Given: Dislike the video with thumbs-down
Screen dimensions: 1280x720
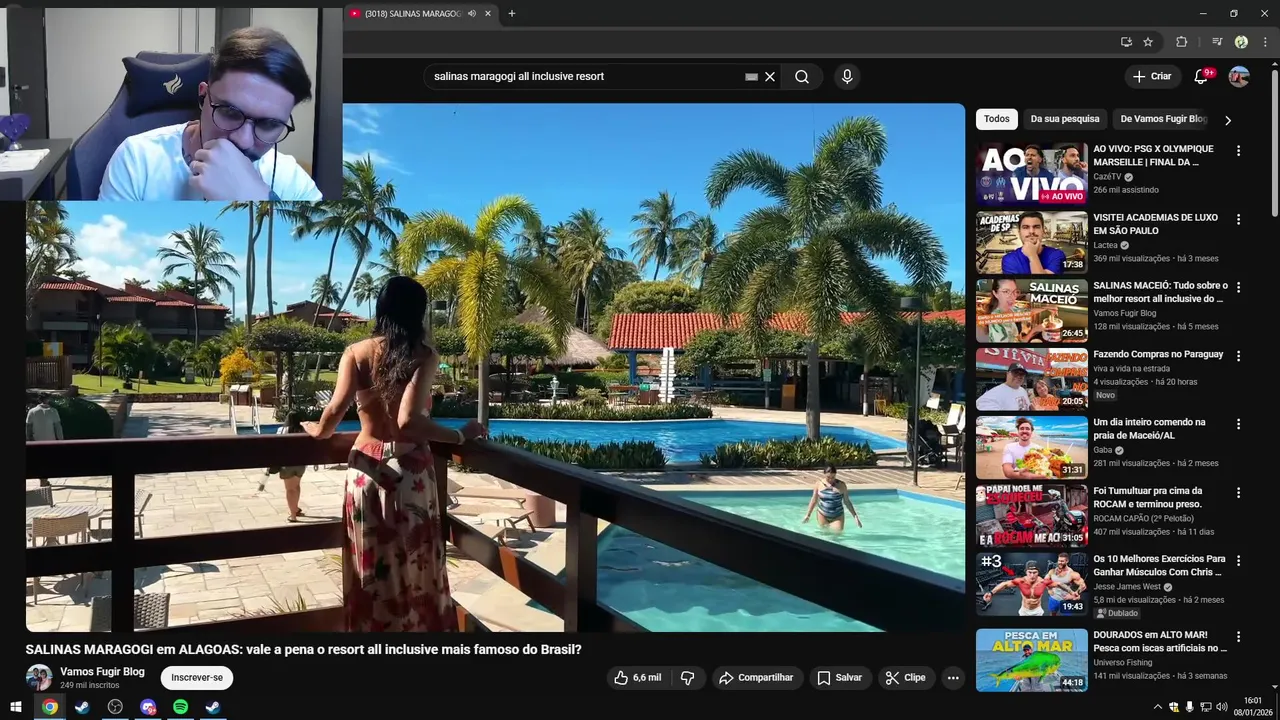Looking at the screenshot, I should point(688,678).
